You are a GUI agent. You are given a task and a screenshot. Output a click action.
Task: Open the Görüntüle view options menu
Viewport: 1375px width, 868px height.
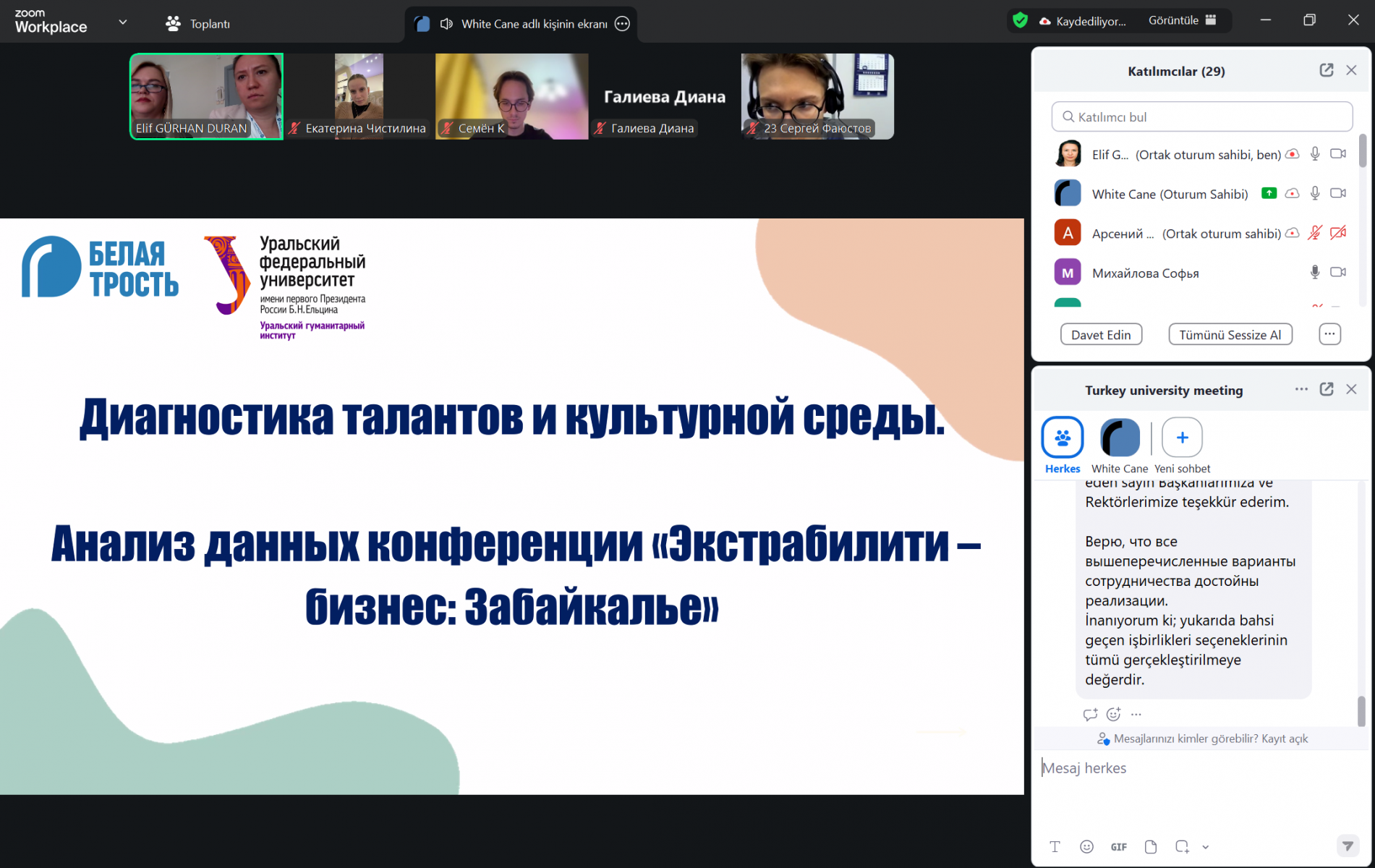tap(1182, 20)
